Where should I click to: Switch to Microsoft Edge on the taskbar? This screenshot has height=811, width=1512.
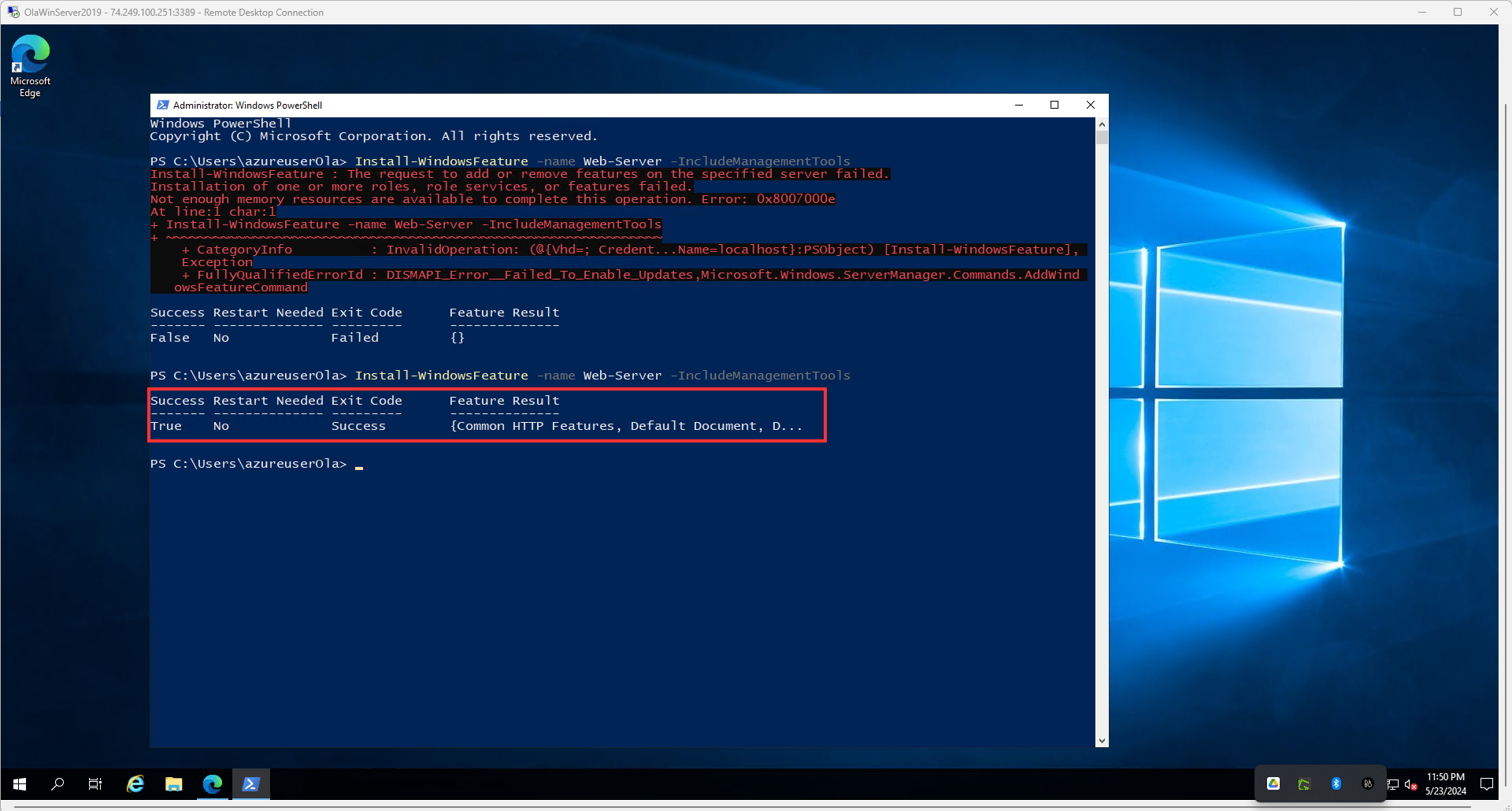pos(213,784)
